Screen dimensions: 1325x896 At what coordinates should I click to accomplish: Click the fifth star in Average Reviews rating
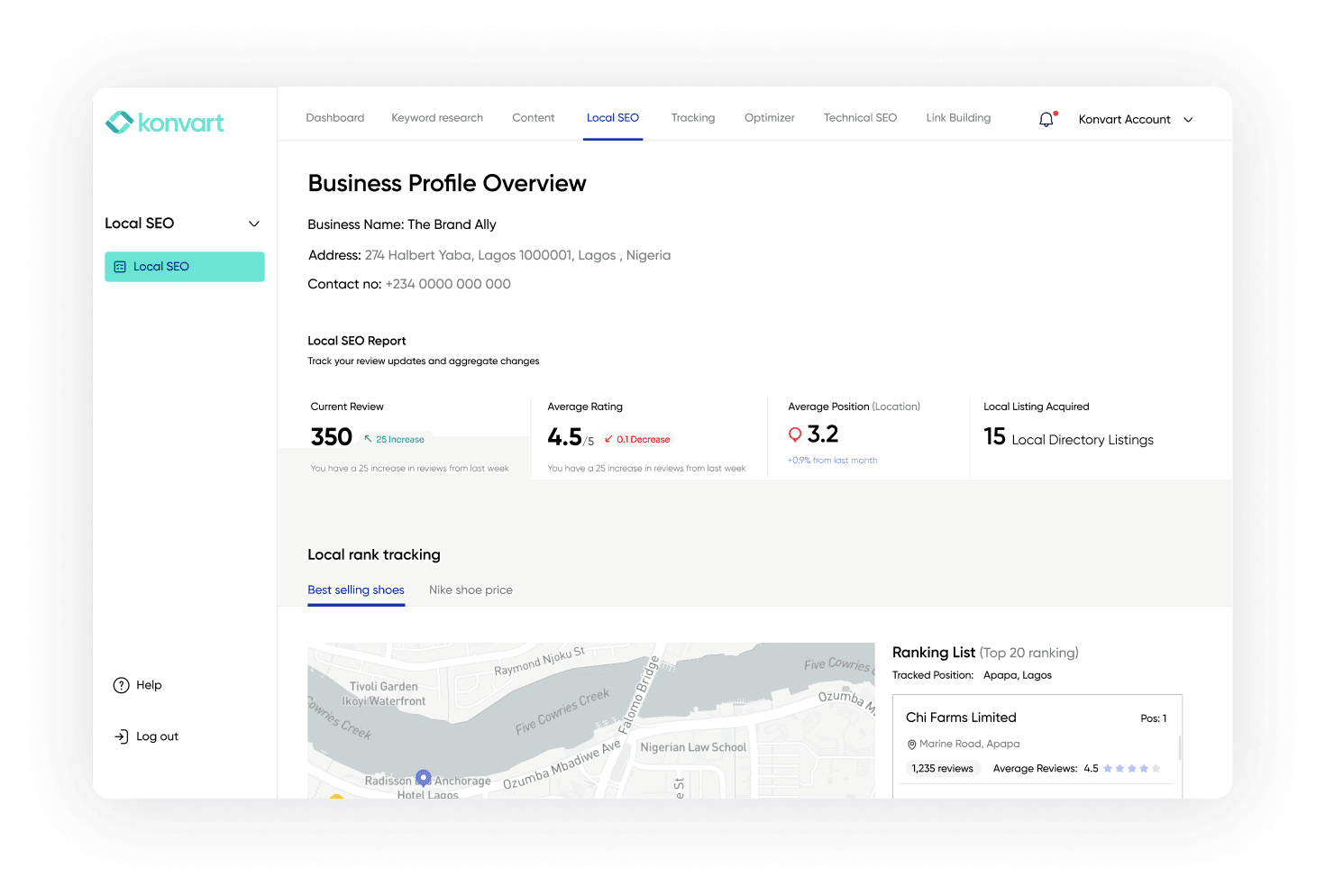[1156, 768]
